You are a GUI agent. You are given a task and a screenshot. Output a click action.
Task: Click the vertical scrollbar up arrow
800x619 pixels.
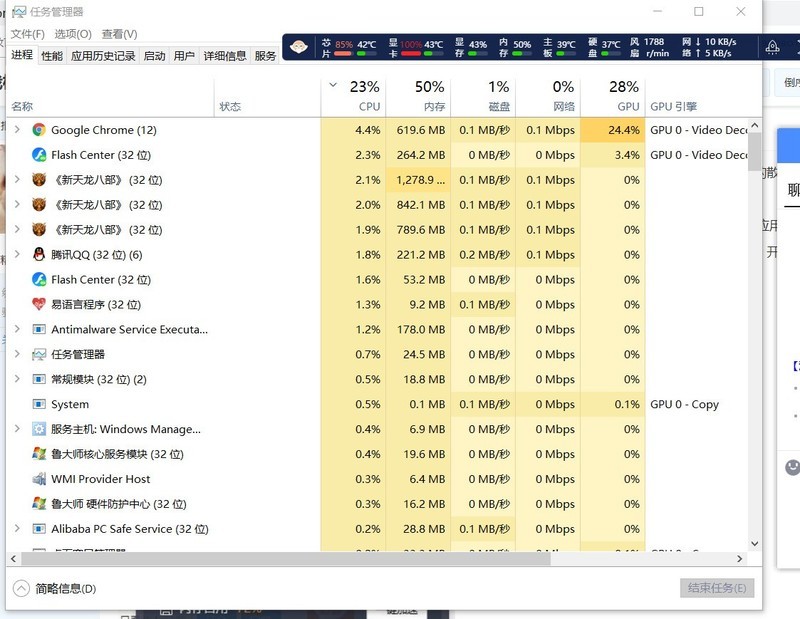[755, 125]
